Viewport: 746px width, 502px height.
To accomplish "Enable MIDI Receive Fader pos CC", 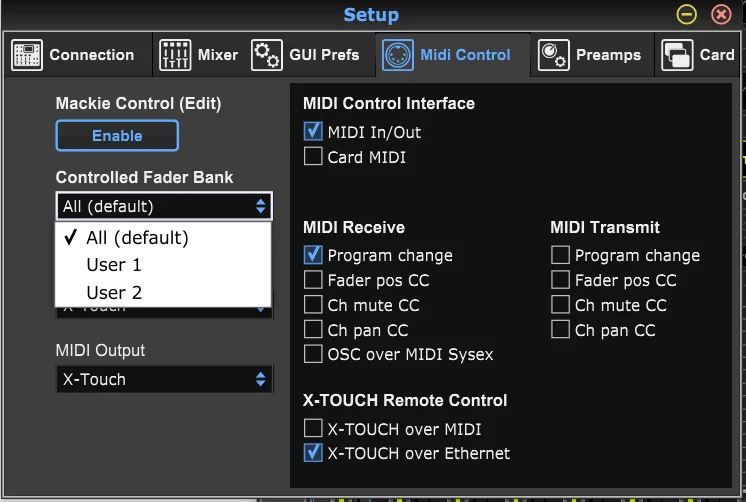I will (x=313, y=280).
